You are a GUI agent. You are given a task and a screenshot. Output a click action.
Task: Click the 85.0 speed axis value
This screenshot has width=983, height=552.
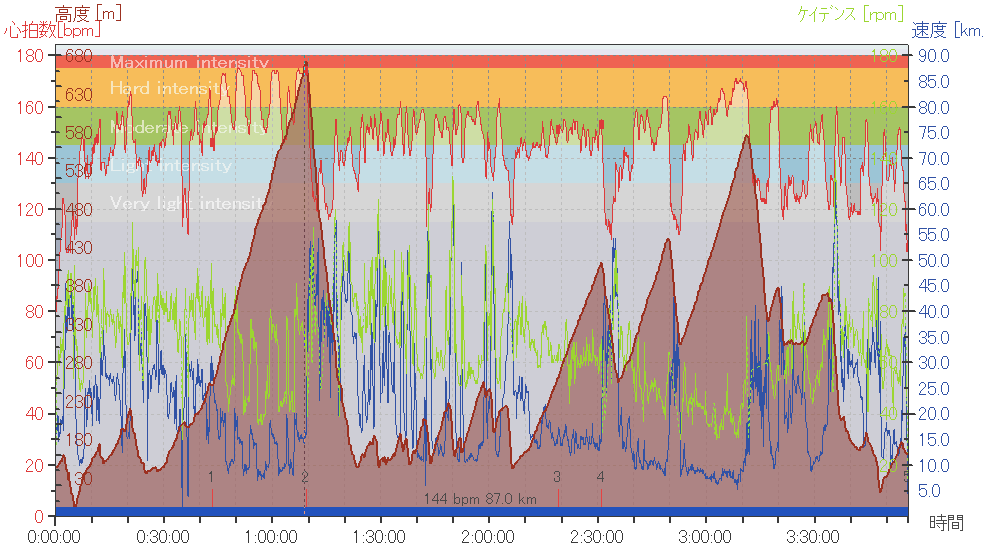934,81
